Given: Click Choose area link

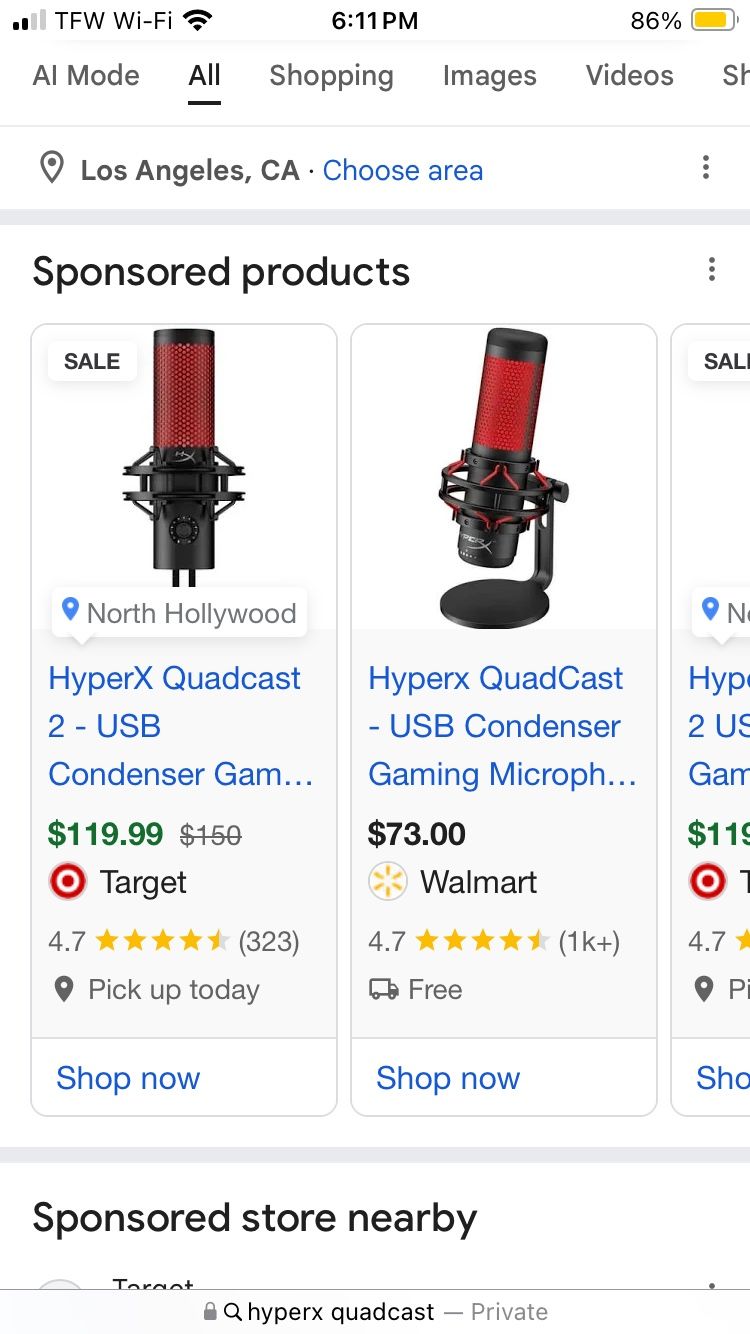Looking at the screenshot, I should click(x=403, y=170).
